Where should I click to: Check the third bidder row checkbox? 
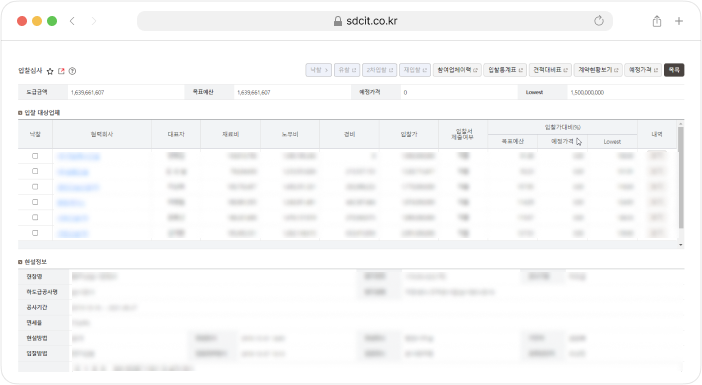(35, 187)
